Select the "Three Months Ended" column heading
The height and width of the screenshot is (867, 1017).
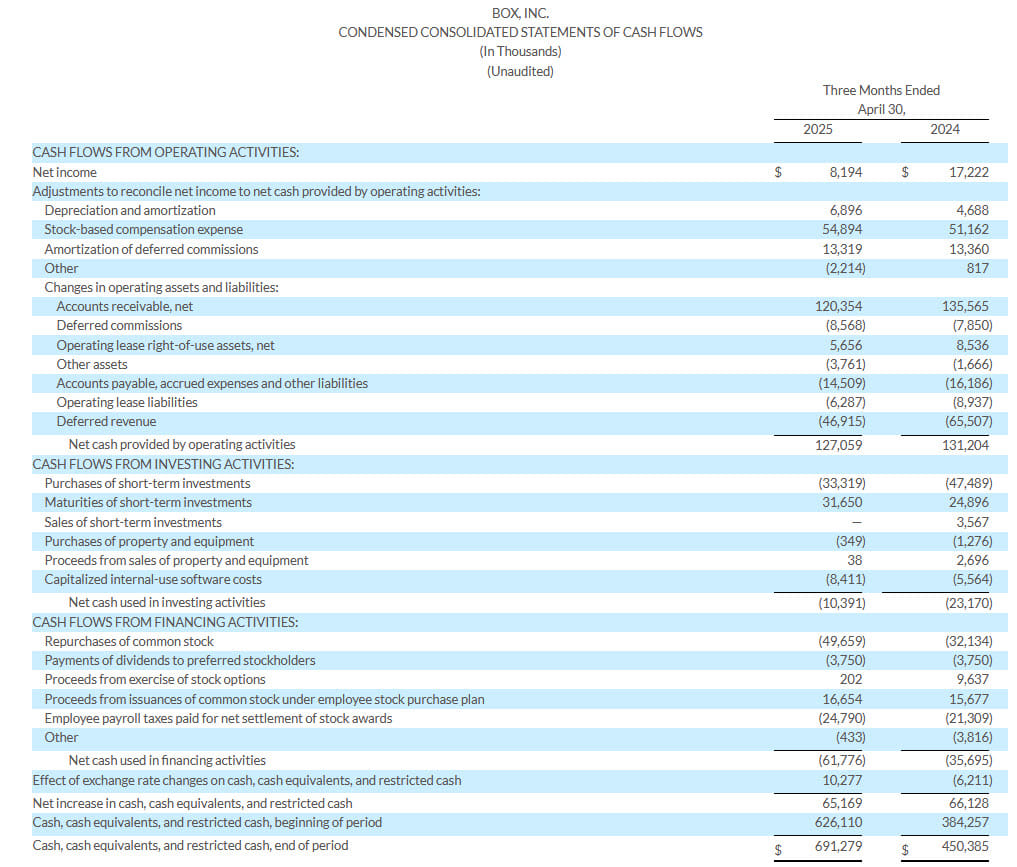click(881, 90)
